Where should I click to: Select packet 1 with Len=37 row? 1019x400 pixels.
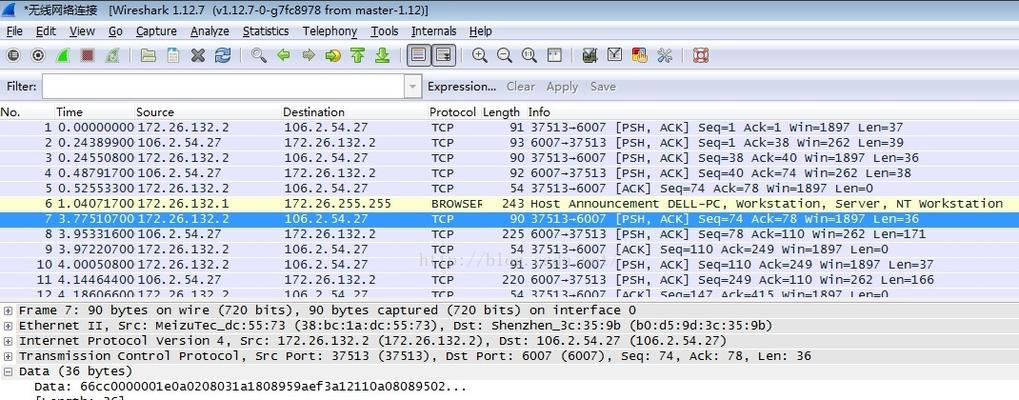pyautogui.click(x=510, y=127)
